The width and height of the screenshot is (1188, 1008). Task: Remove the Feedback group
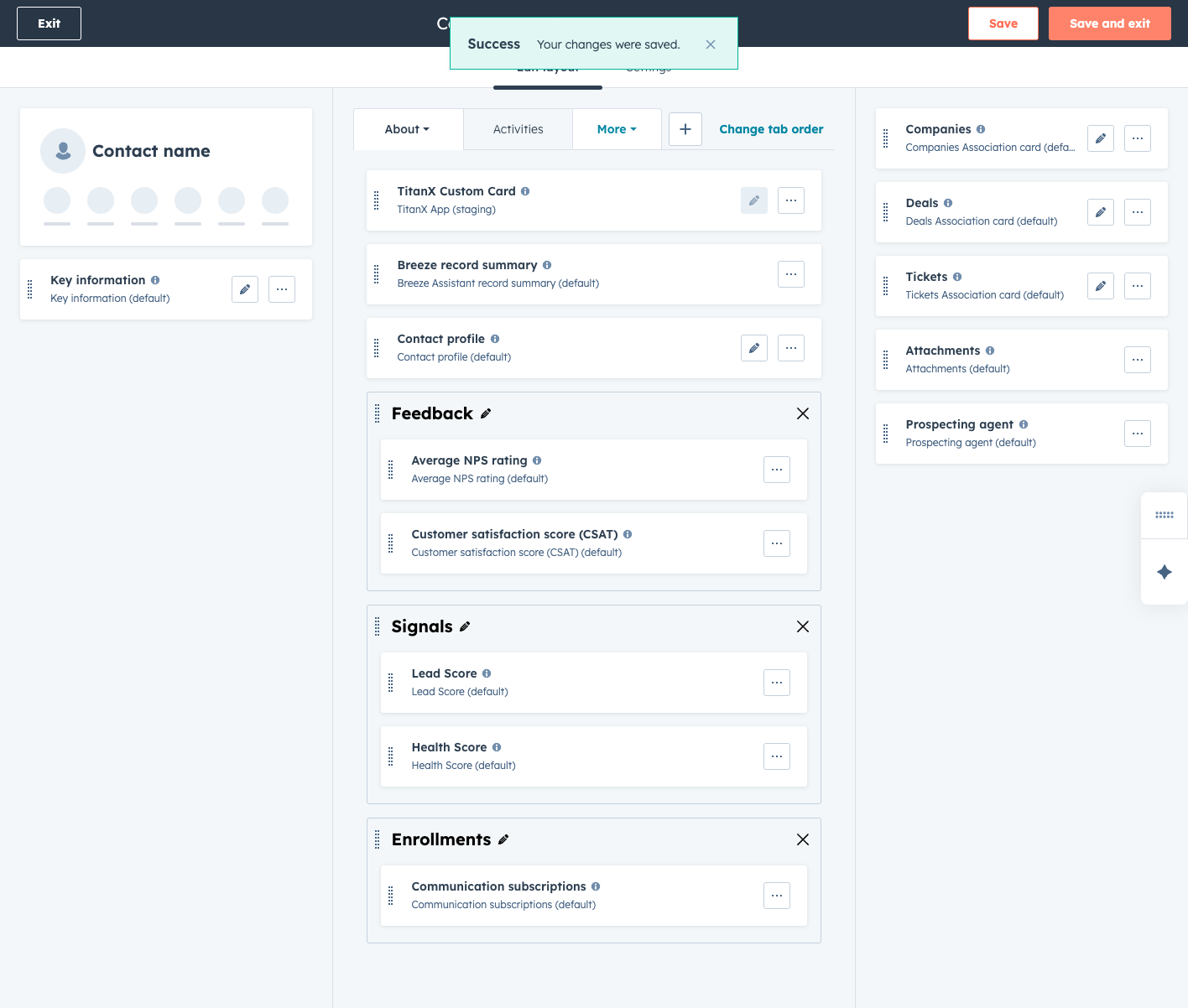click(x=803, y=413)
